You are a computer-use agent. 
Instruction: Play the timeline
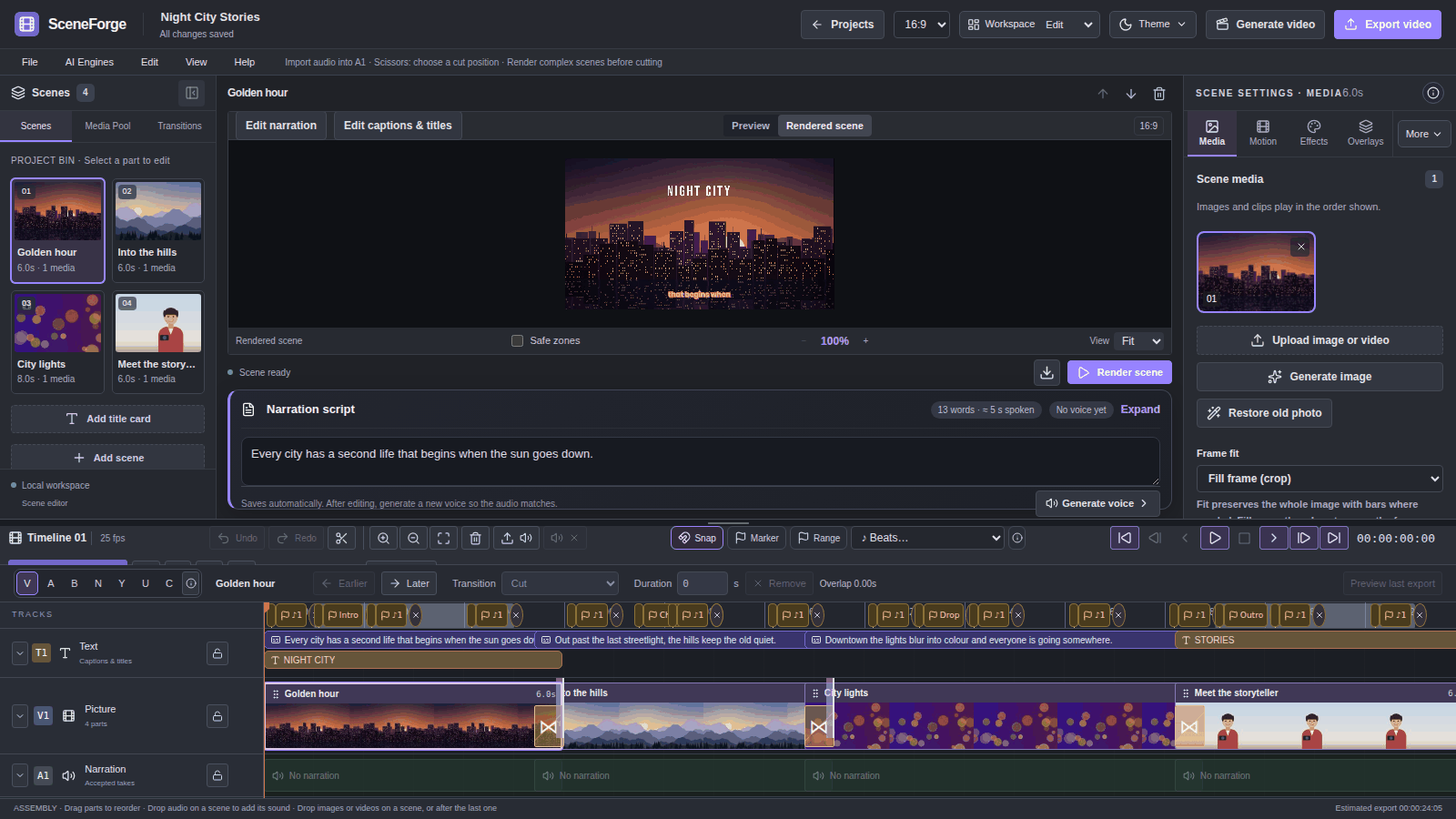pos(1215,538)
